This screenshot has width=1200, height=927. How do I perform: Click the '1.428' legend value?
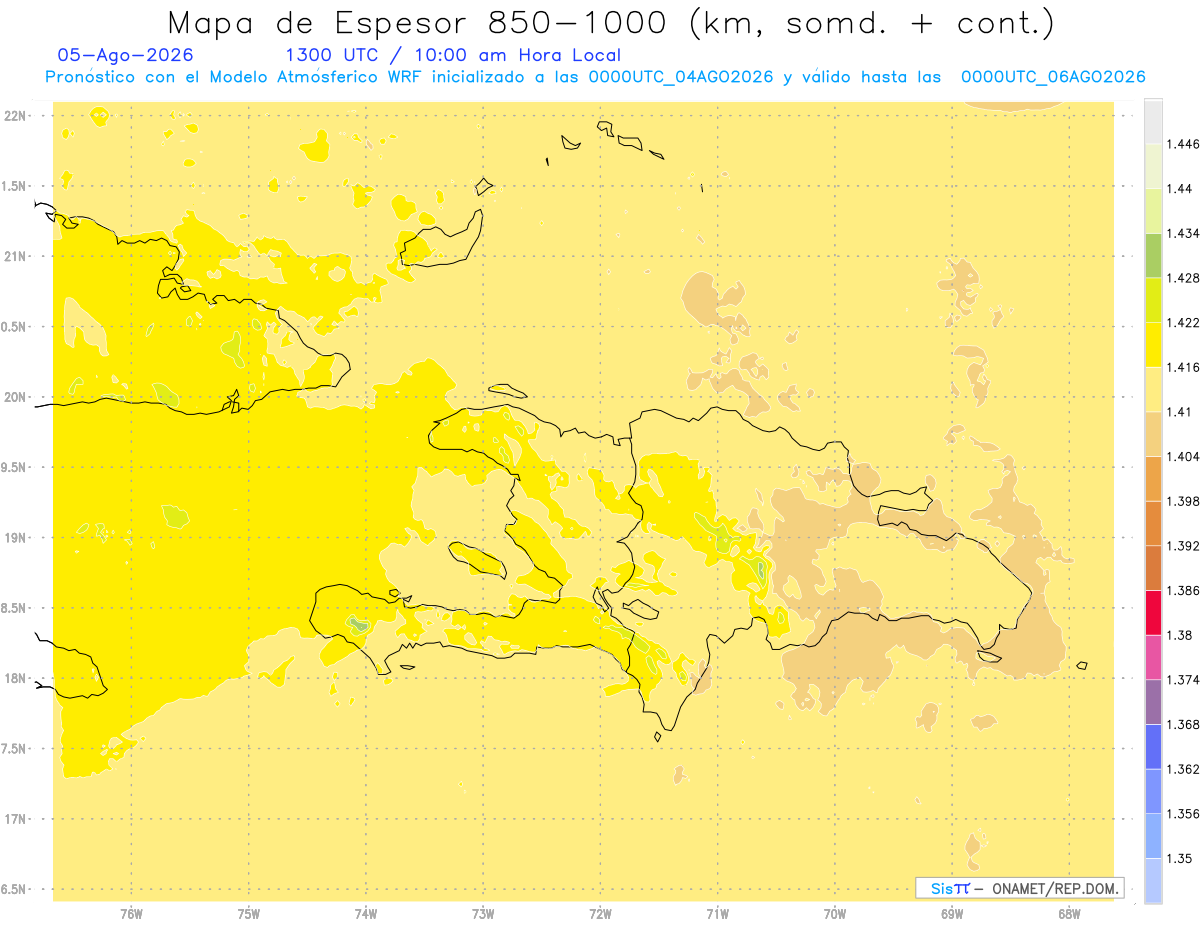[1183, 278]
